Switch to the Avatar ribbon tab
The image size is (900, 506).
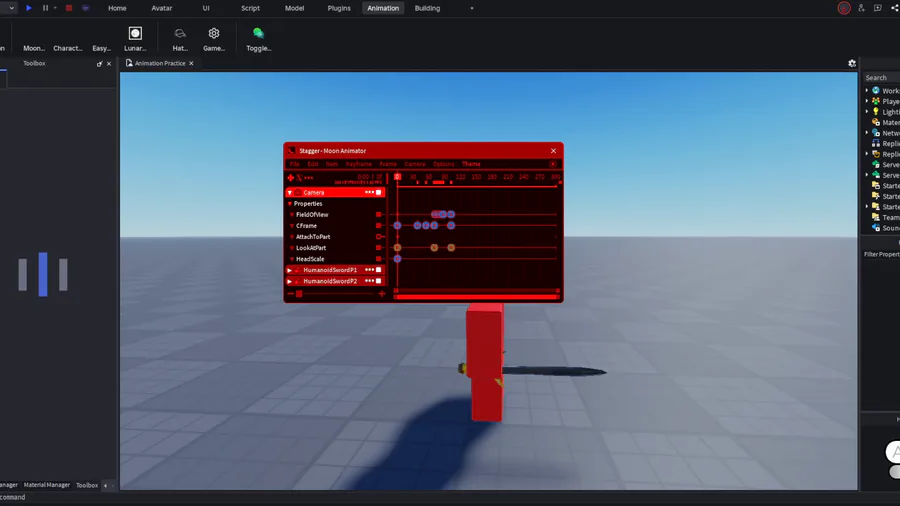point(162,8)
